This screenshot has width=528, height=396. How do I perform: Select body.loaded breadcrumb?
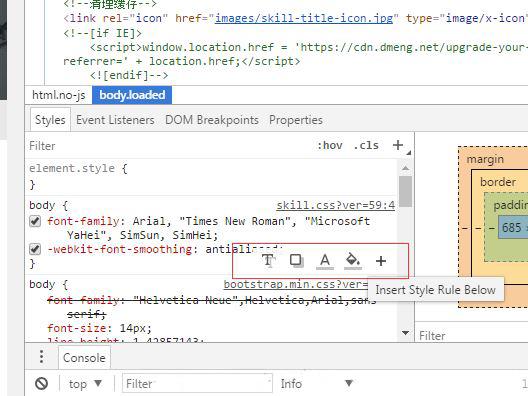(x=132, y=95)
